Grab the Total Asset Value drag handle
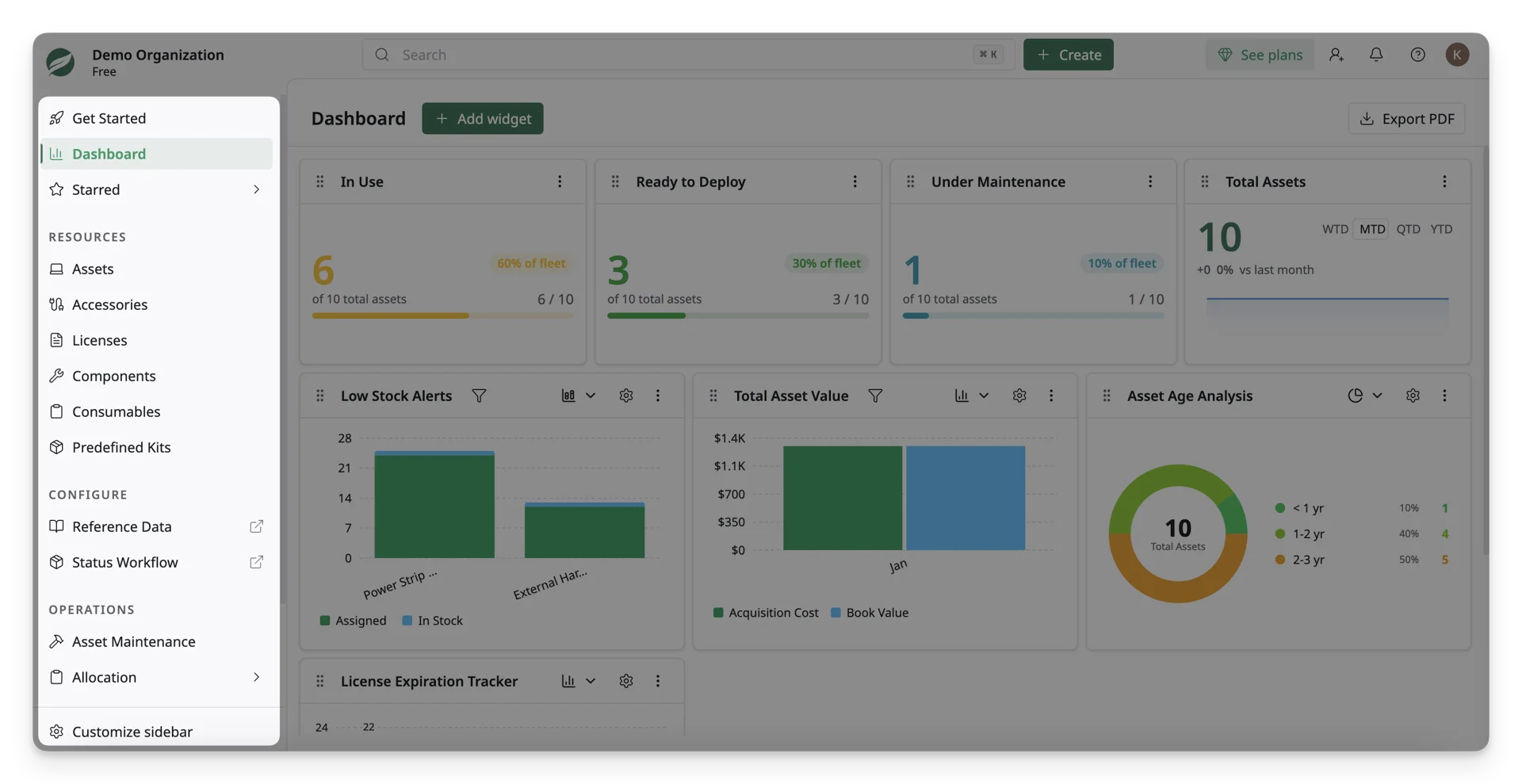 [x=713, y=396]
